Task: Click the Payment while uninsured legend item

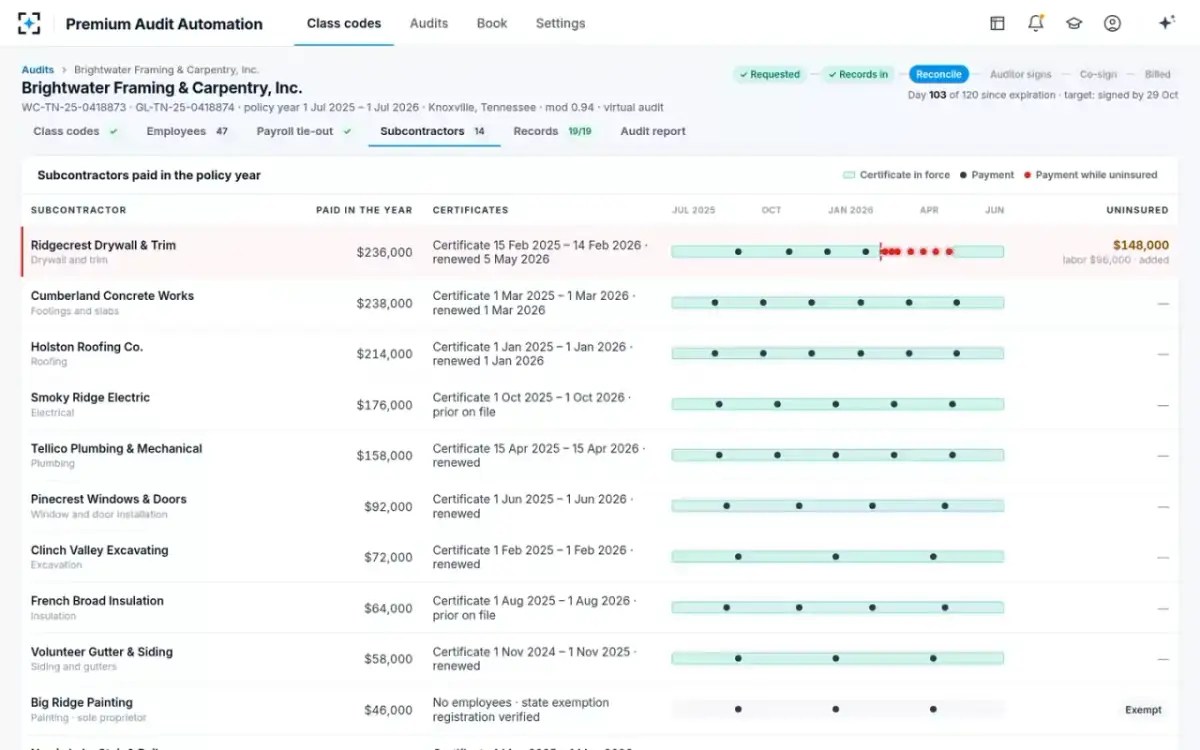Action: tap(1090, 175)
